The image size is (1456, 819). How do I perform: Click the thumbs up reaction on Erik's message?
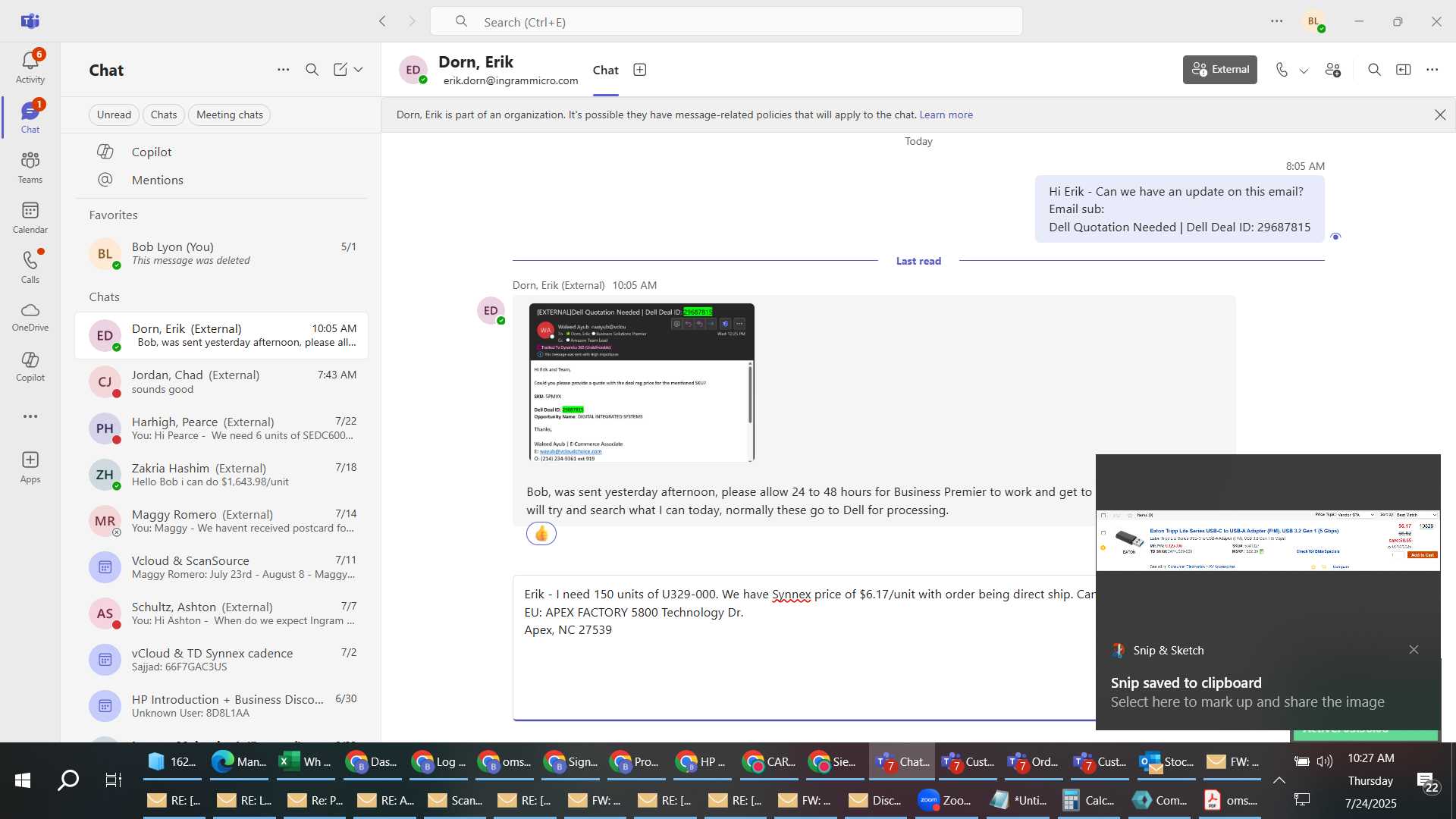click(541, 534)
